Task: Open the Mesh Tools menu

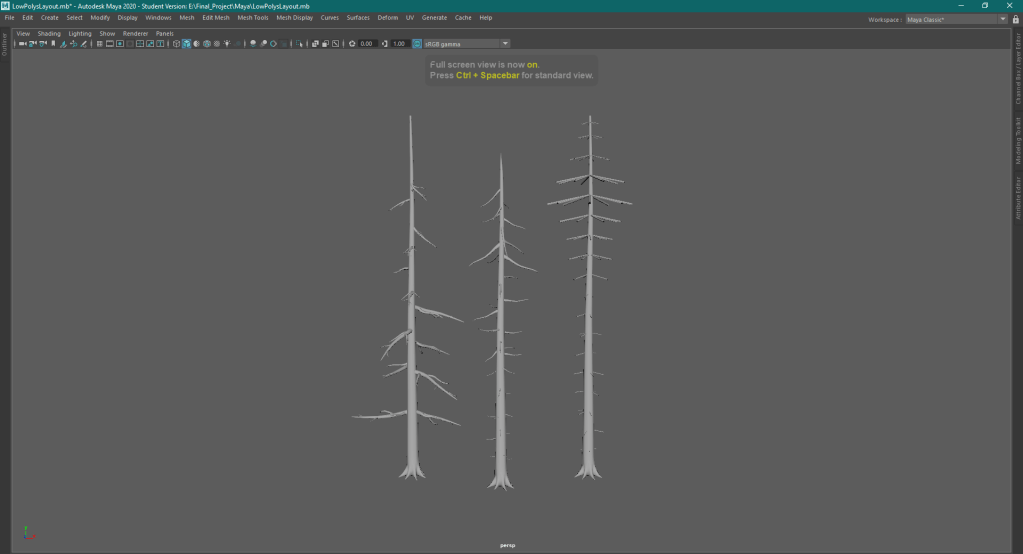Action: (x=252, y=18)
